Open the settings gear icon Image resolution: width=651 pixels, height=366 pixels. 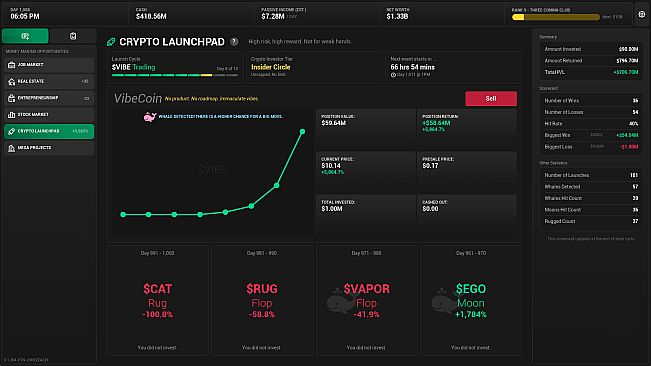click(x=641, y=15)
